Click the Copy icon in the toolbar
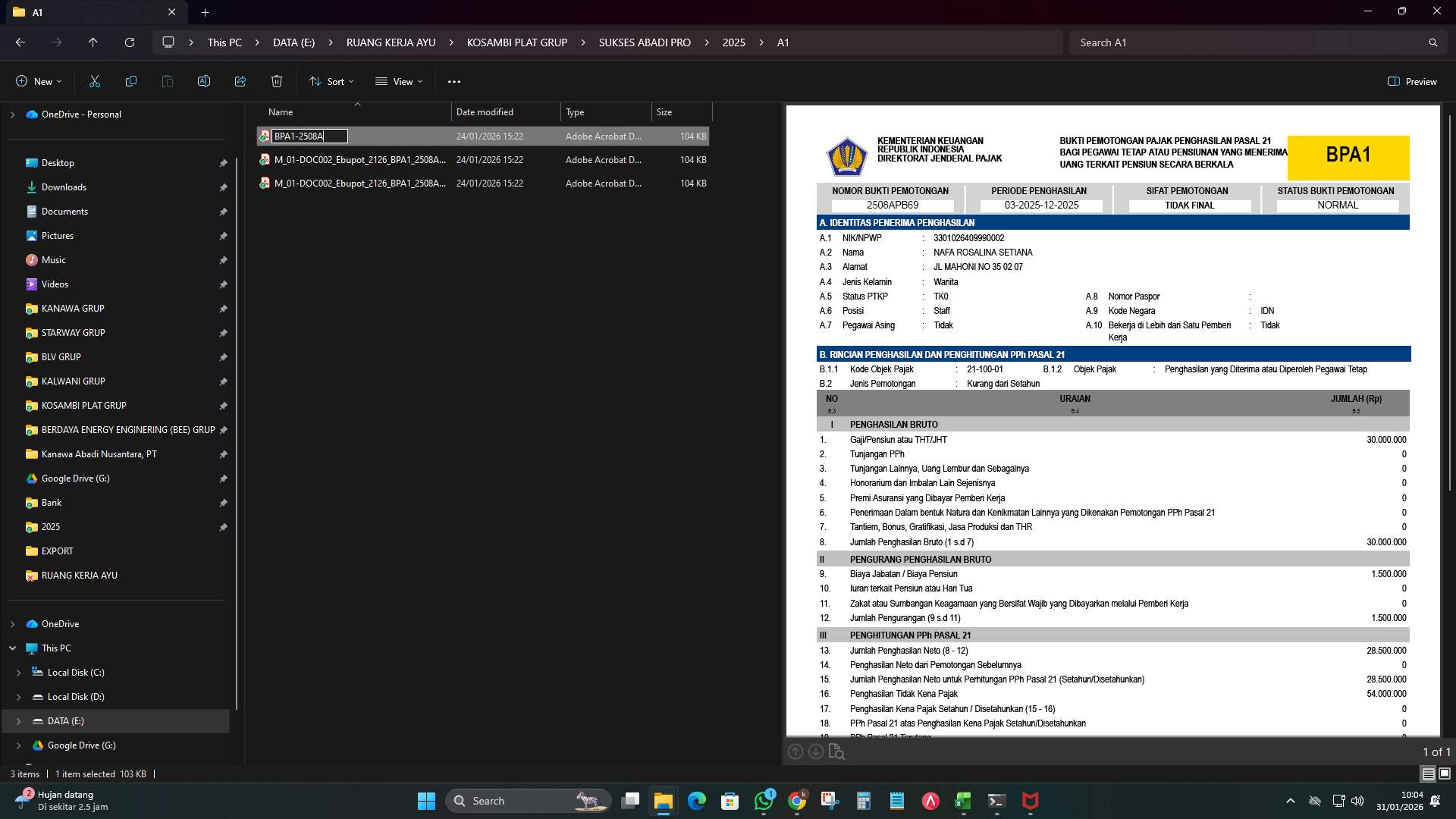 click(130, 81)
